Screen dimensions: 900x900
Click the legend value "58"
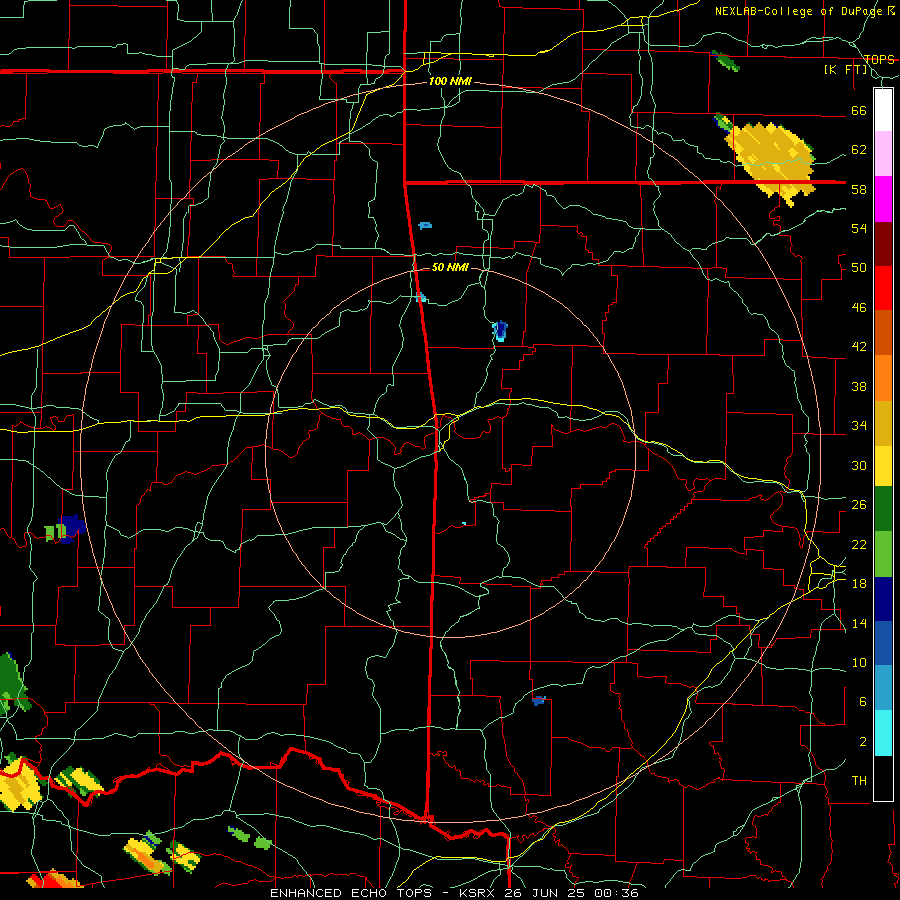click(x=859, y=189)
